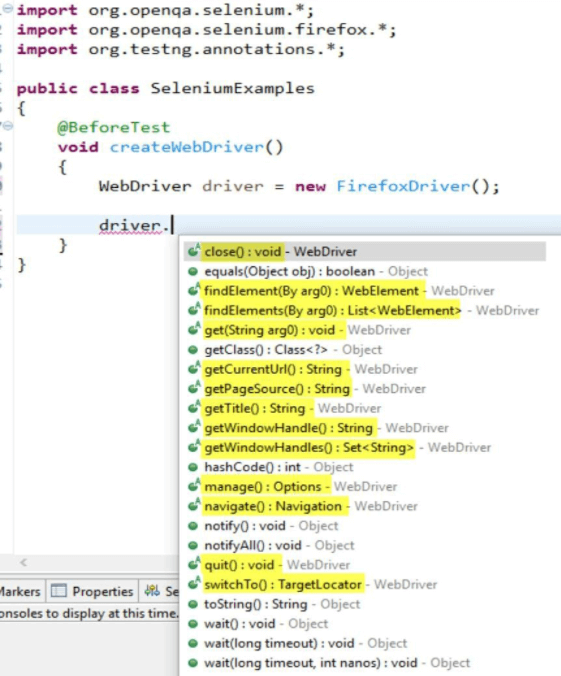This screenshot has width=561, height=676.
Task: Click the createWebDriver method name
Action: pos(186,147)
